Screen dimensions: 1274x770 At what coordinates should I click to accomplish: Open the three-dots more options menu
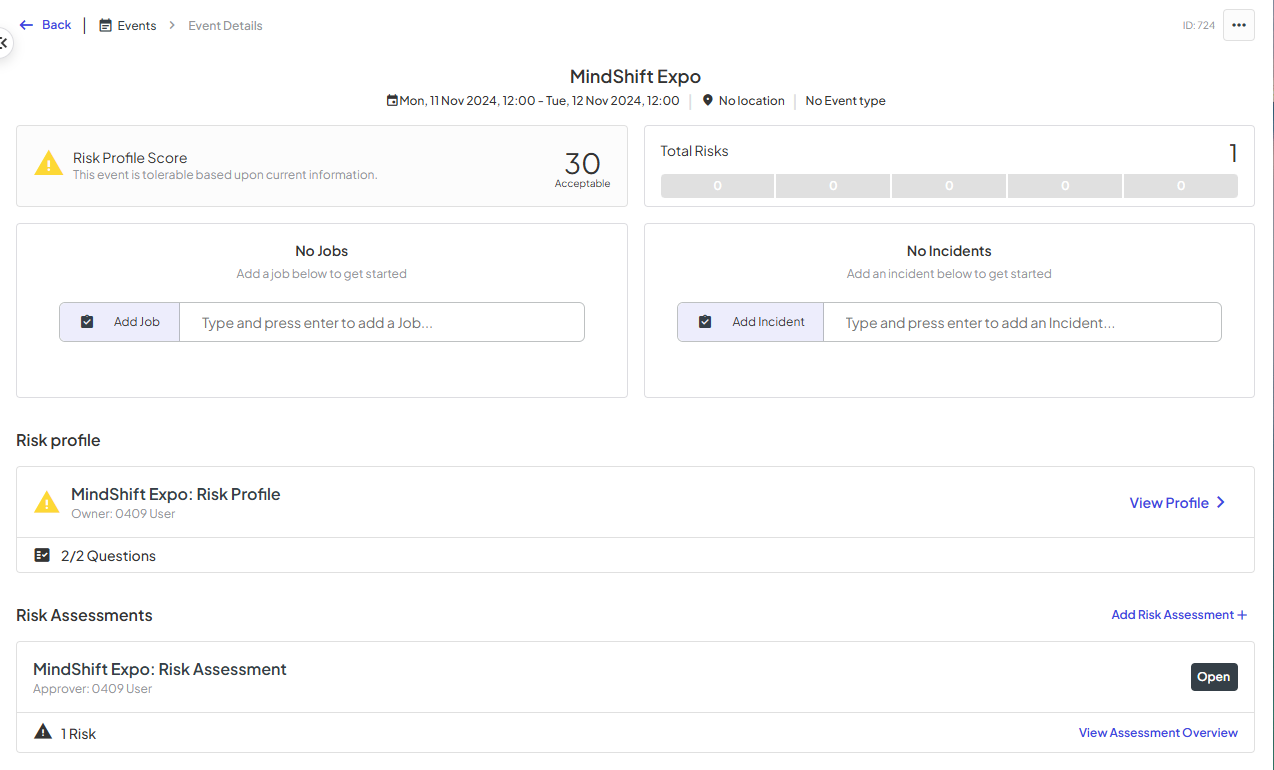tap(1239, 25)
